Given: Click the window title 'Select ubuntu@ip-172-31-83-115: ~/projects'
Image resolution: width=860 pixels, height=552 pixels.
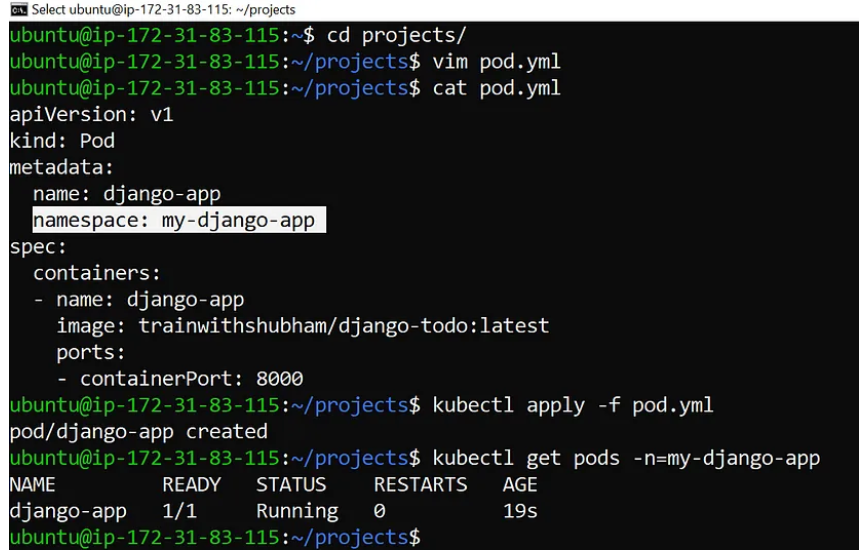Looking at the screenshot, I should (163, 10).
